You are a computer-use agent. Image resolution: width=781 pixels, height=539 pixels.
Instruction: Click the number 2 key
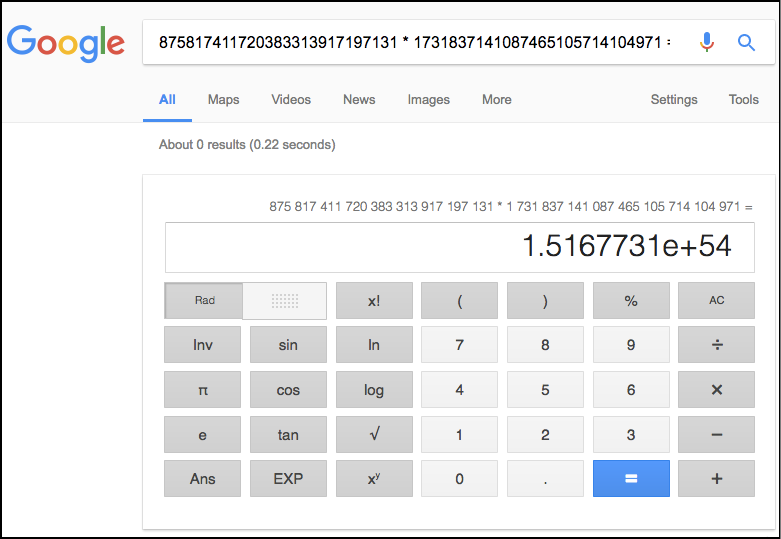(x=545, y=434)
